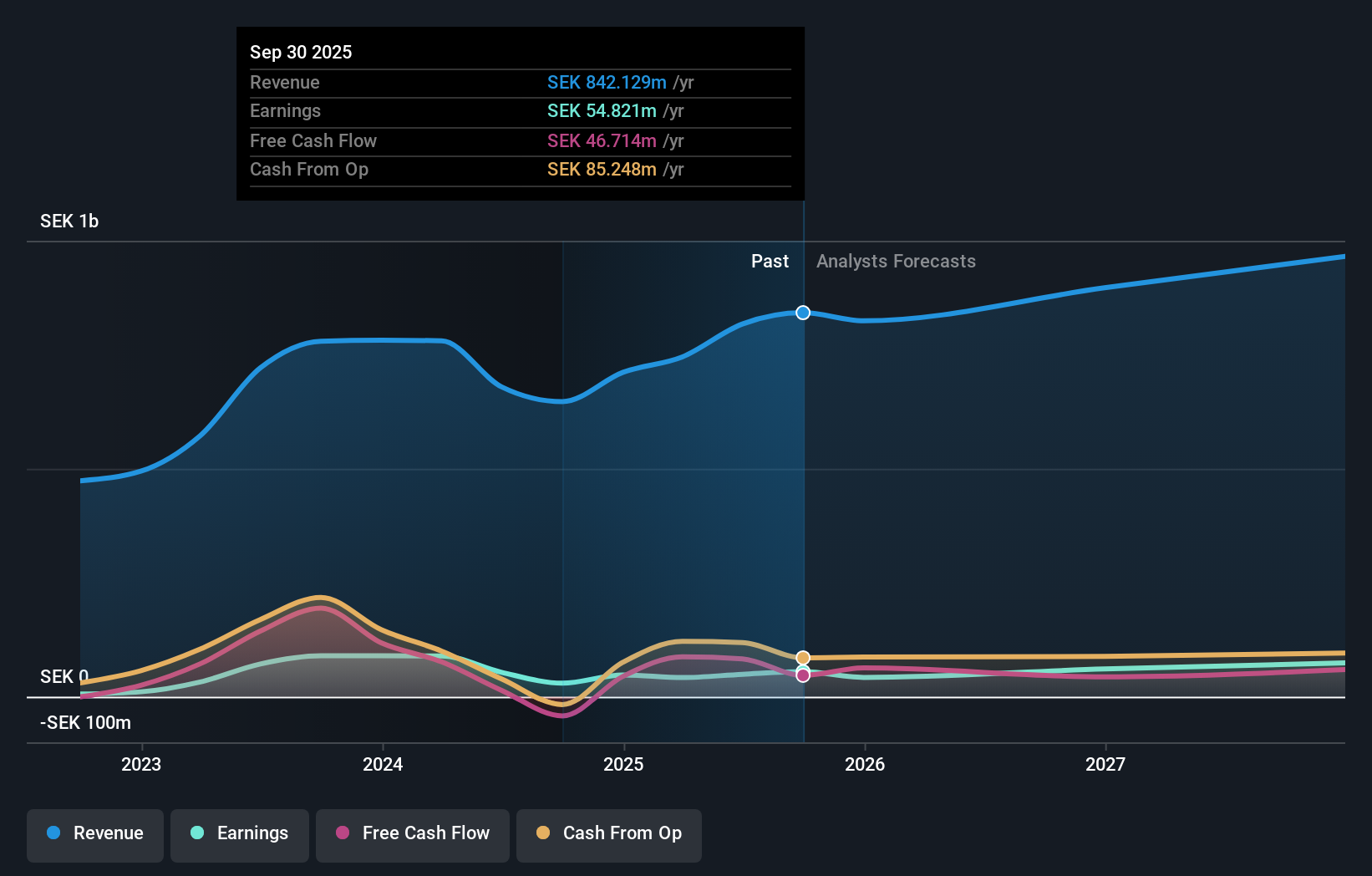The height and width of the screenshot is (876, 1372).
Task: Toggle the Earnings series off
Action: (240, 833)
